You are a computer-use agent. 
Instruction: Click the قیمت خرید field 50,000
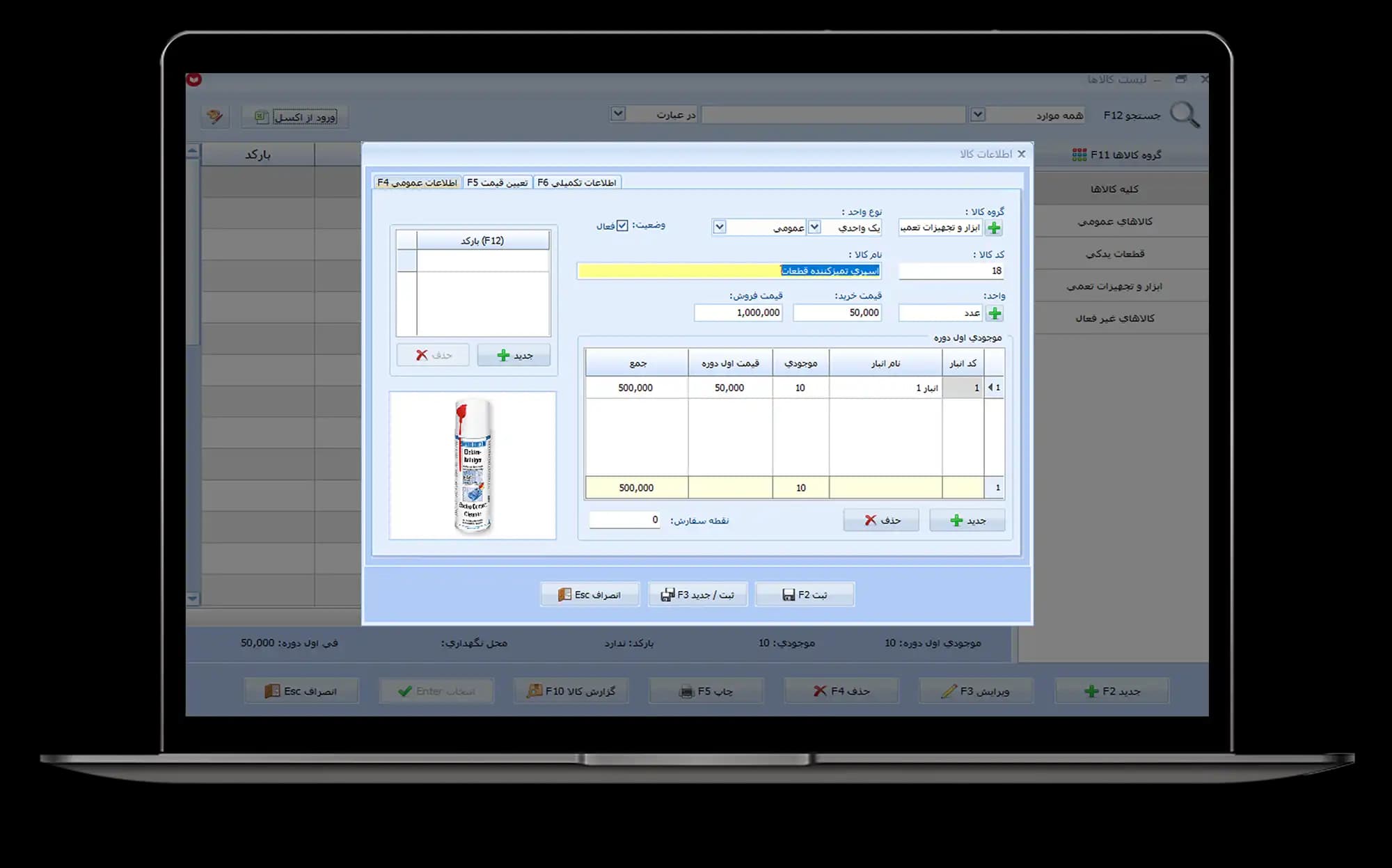coord(837,313)
